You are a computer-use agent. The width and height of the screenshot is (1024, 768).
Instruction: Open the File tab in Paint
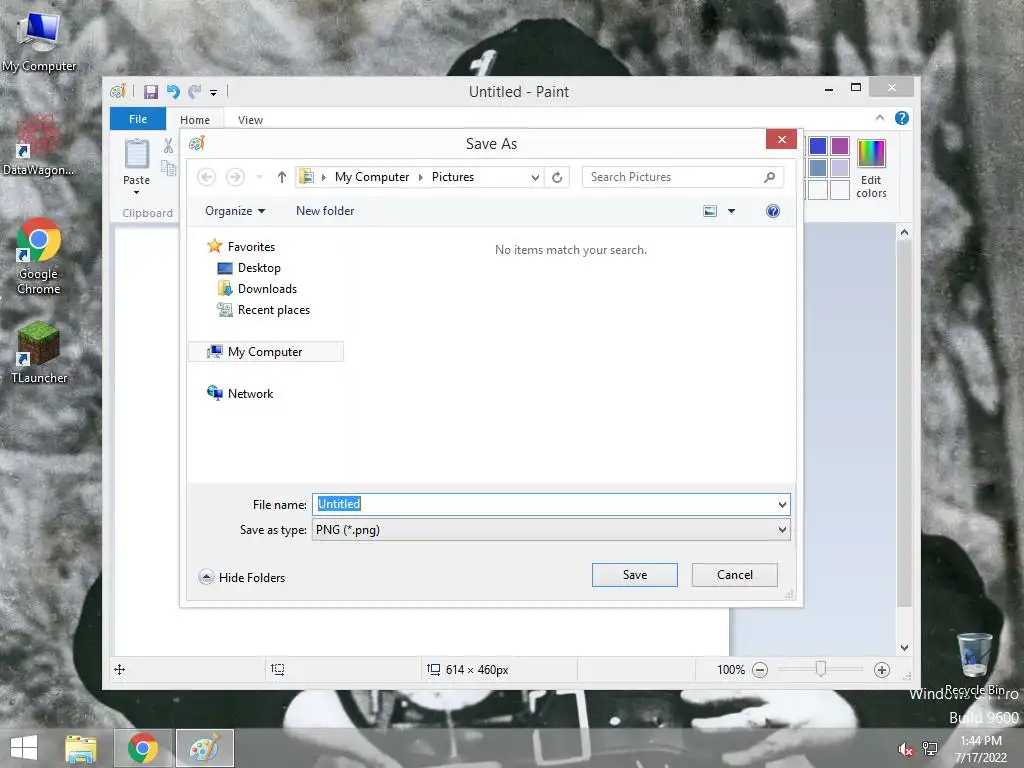point(138,119)
